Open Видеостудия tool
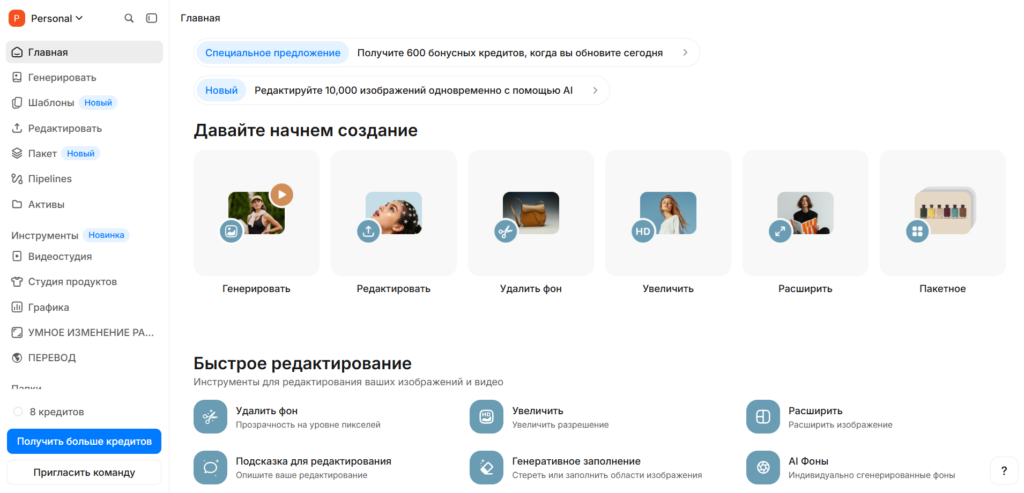Image resolution: width=1024 pixels, height=493 pixels. [84, 256]
